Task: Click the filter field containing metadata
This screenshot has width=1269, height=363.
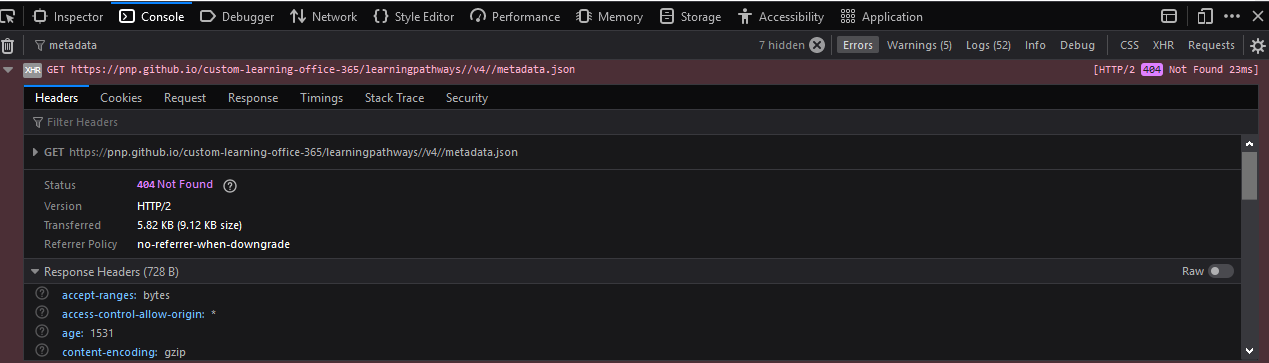Action: 390,45
